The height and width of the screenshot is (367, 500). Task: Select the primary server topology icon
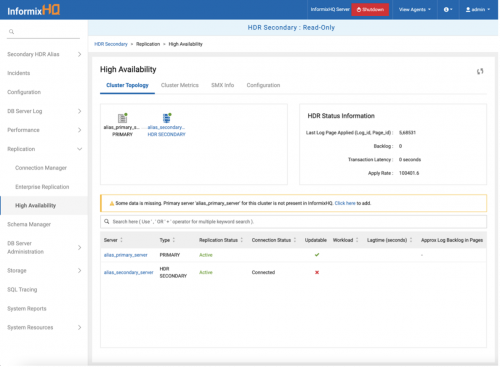pyautogui.click(x=122, y=118)
